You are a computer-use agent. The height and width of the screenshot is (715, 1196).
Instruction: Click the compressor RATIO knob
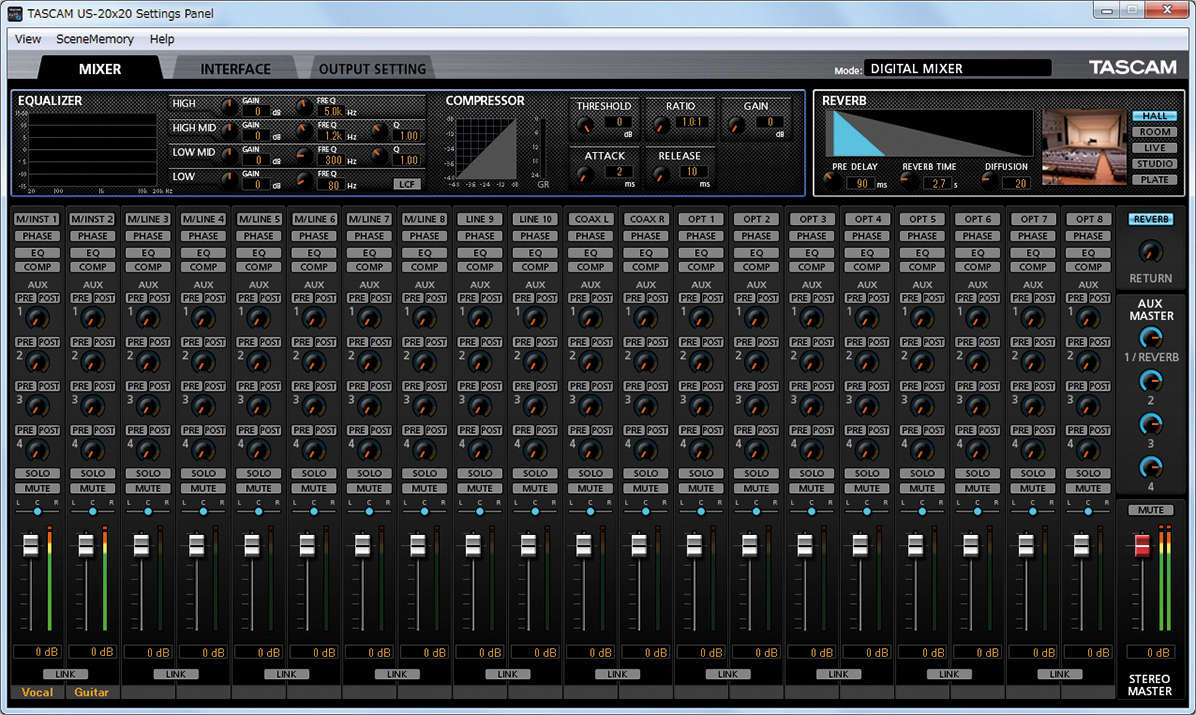pos(659,126)
